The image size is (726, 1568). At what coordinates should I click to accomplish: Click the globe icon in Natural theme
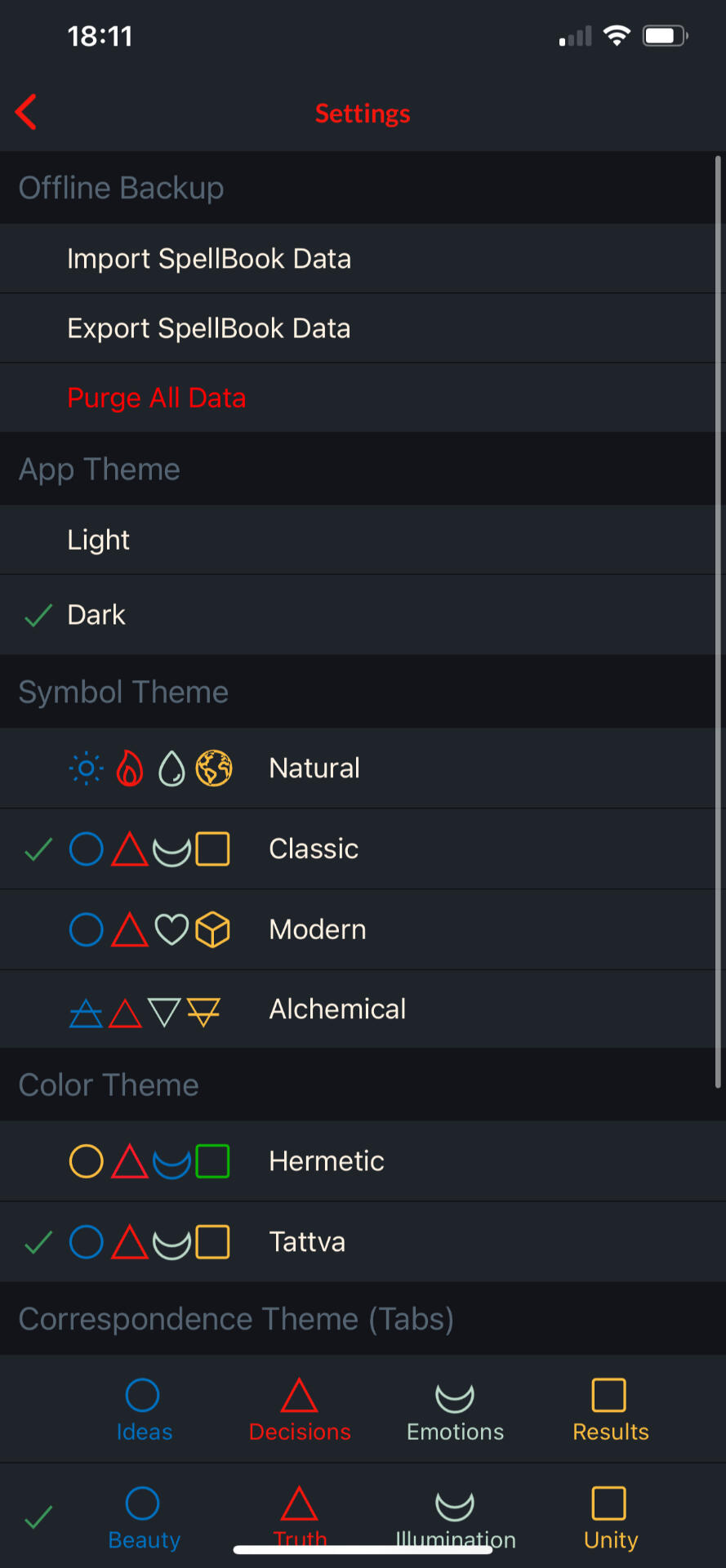point(214,768)
